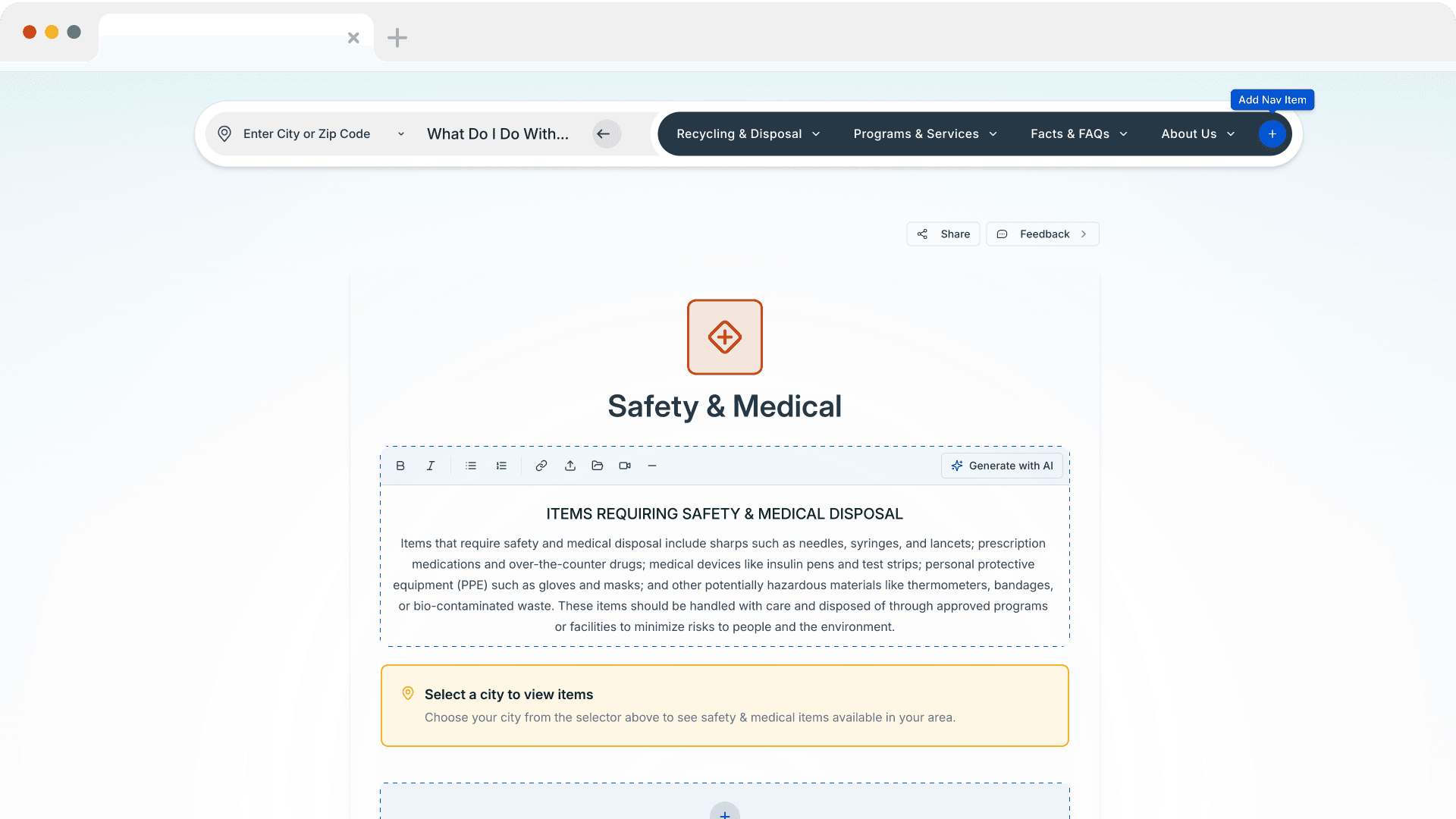
Task: Click Generate with AI
Action: point(1002,466)
